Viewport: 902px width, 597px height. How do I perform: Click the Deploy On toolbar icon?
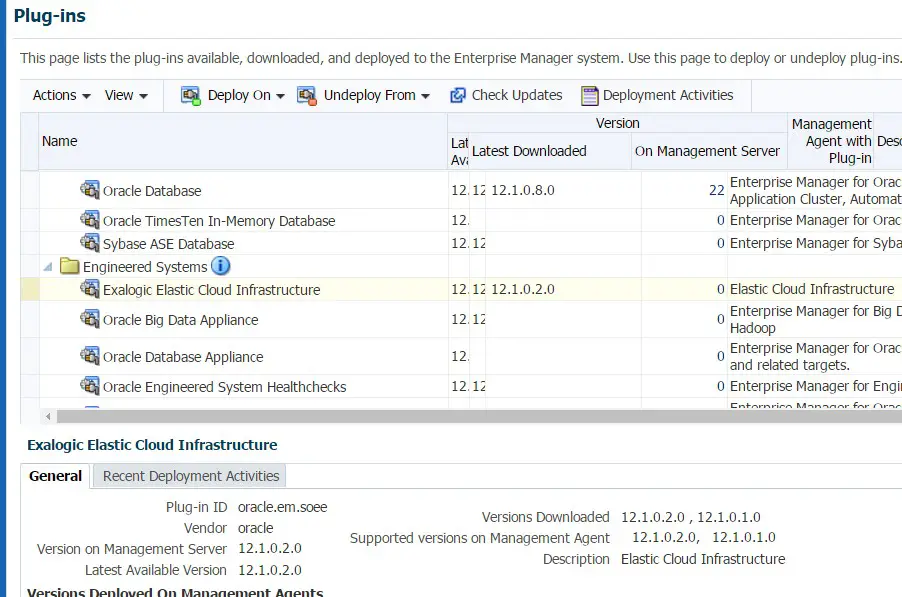[190, 95]
